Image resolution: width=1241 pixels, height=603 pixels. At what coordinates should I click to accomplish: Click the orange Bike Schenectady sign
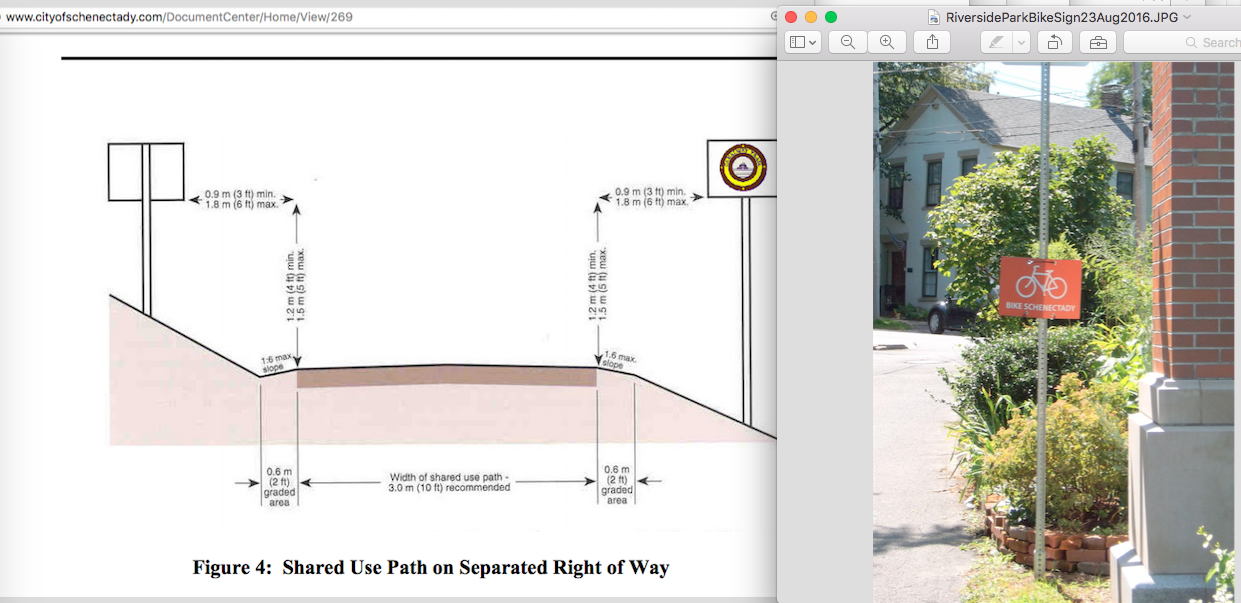(x=1040, y=287)
